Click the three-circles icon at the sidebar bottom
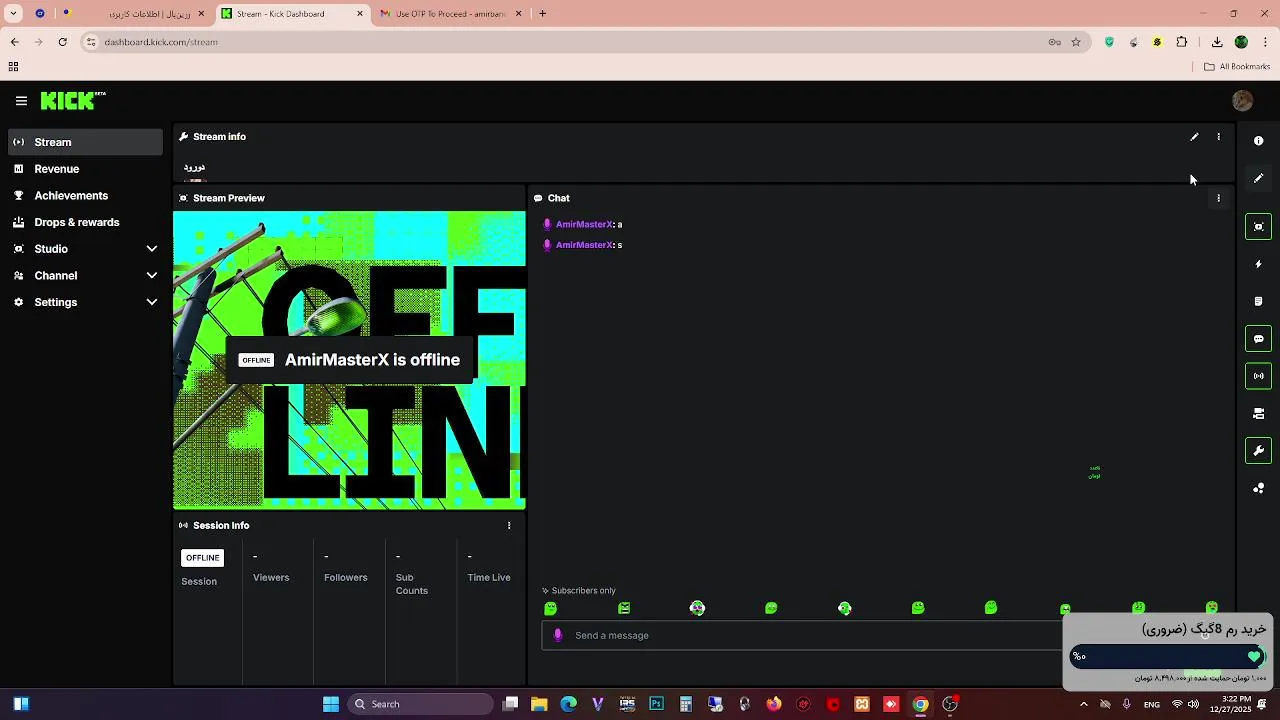The image size is (1280, 720). [x=1259, y=488]
